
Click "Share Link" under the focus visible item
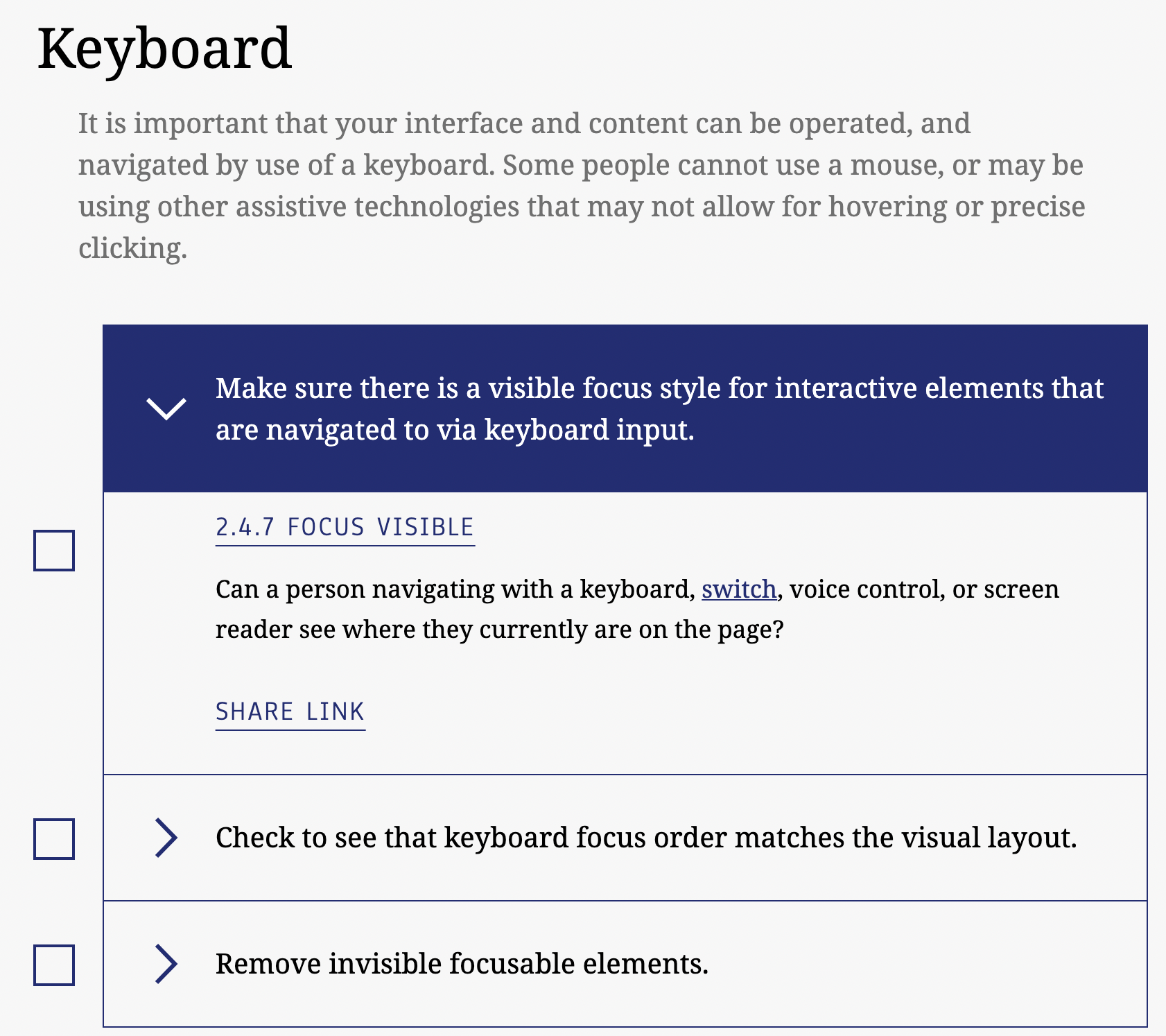click(x=290, y=712)
